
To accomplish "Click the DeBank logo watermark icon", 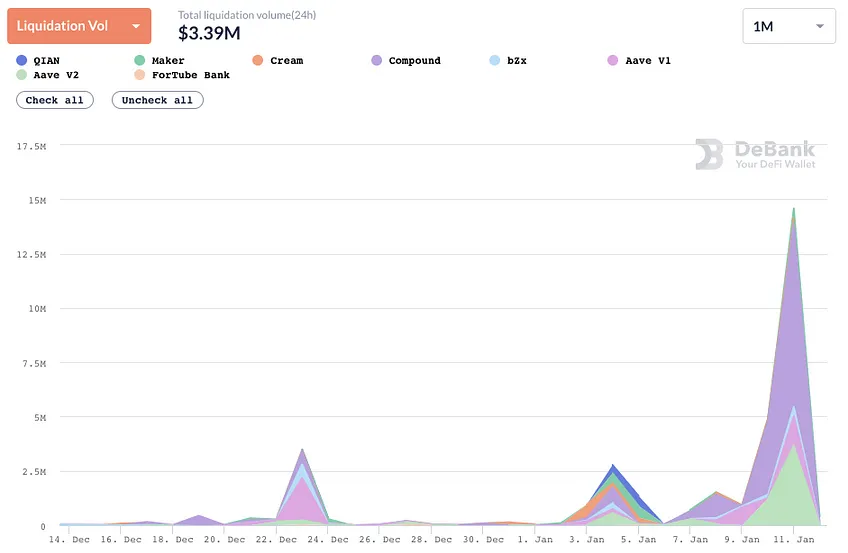I will click(x=708, y=154).
